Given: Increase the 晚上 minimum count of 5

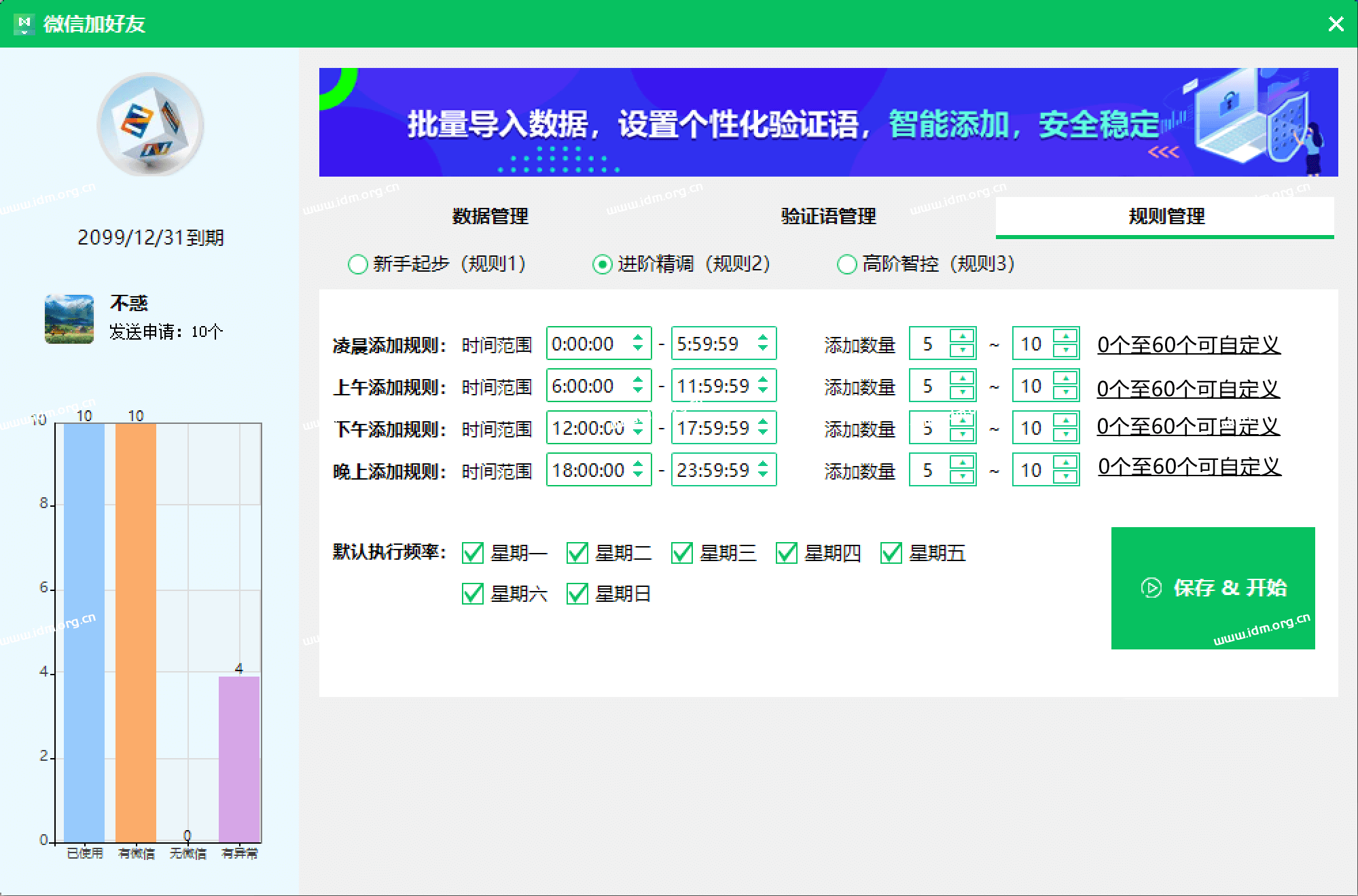Looking at the screenshot, I should pyautogui.click(x=962, y=463).
